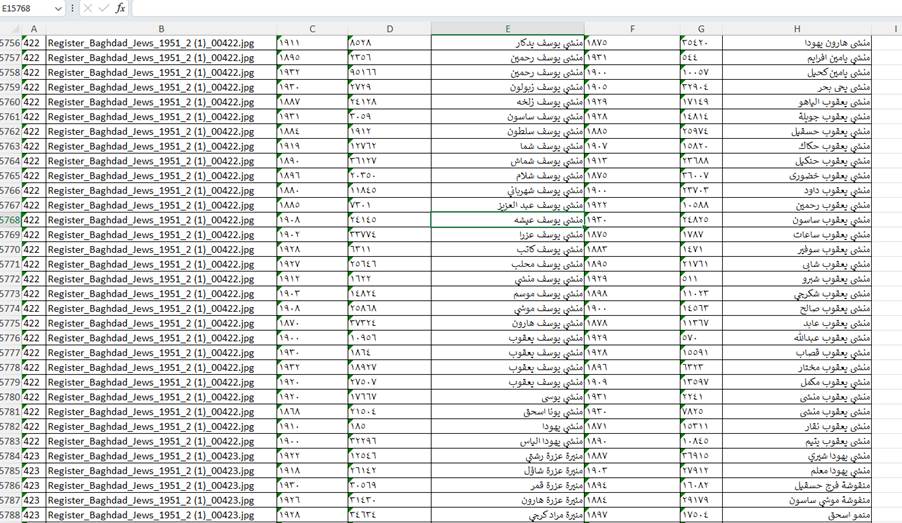The height and width of the screenshot is (523, 902).
Task: Select row 15783 header
Action: pyautogui.click(x=9, y=441)
